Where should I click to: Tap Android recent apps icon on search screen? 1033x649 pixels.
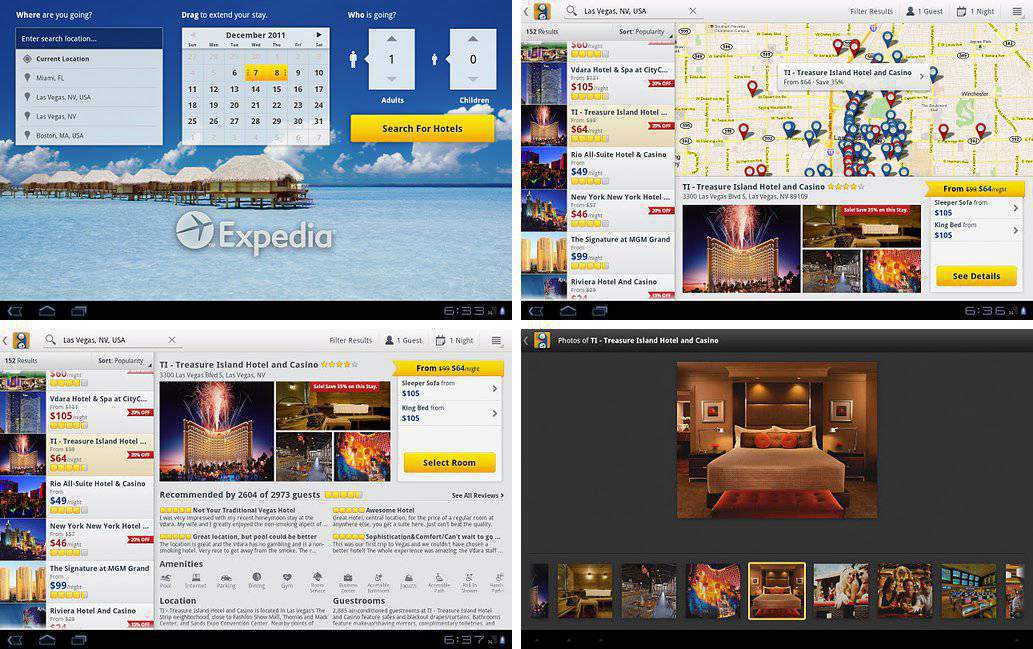click(x=78, y=310)
